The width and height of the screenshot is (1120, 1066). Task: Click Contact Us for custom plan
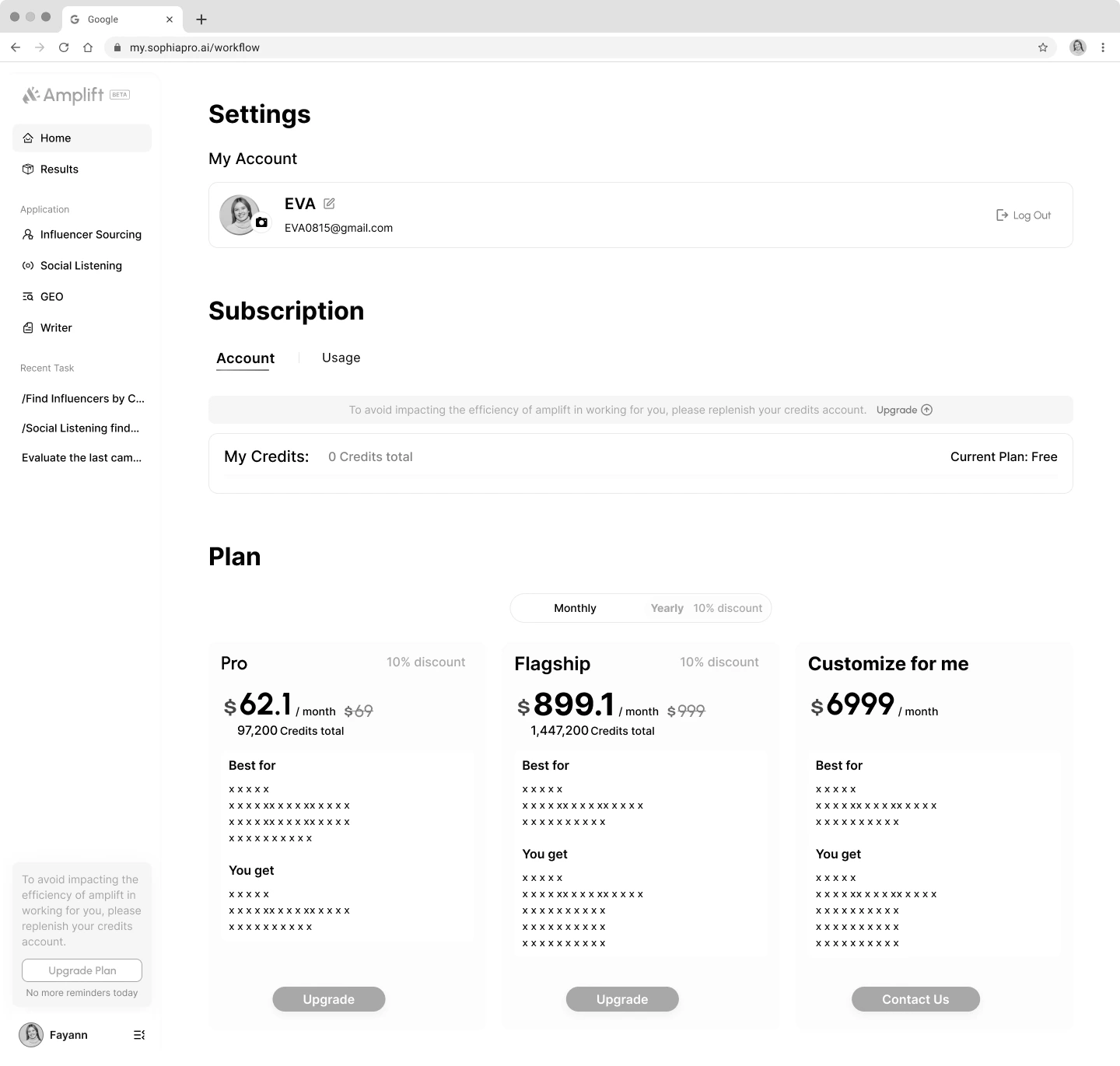pyautogui.click(x=915, y=999)
